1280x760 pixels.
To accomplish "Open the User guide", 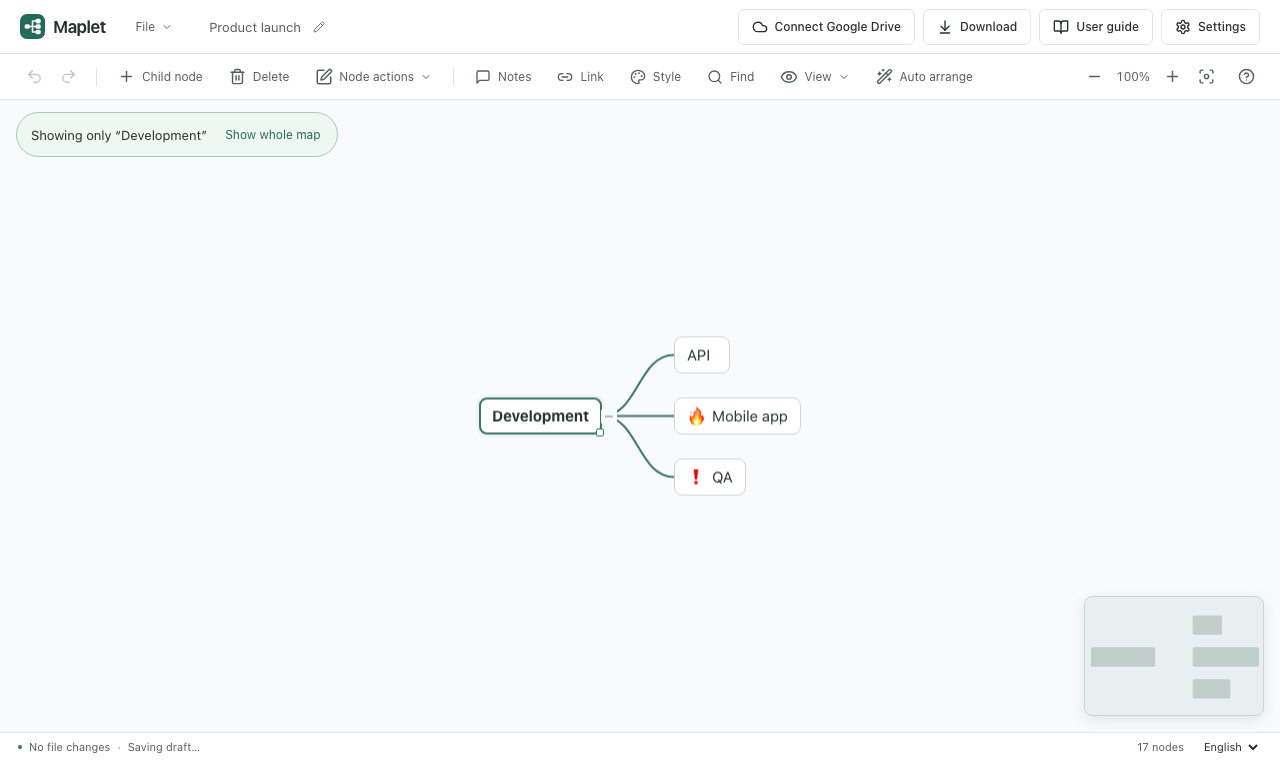I will (x=1096, y=27).
